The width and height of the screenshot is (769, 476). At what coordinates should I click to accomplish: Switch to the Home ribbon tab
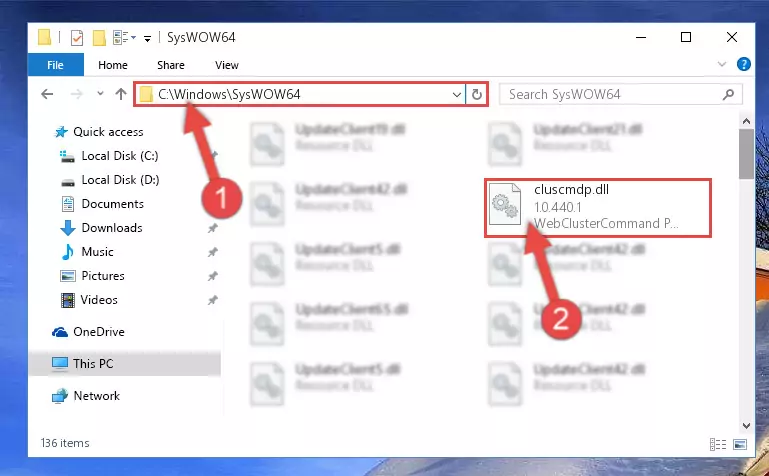tap(113, 65)
